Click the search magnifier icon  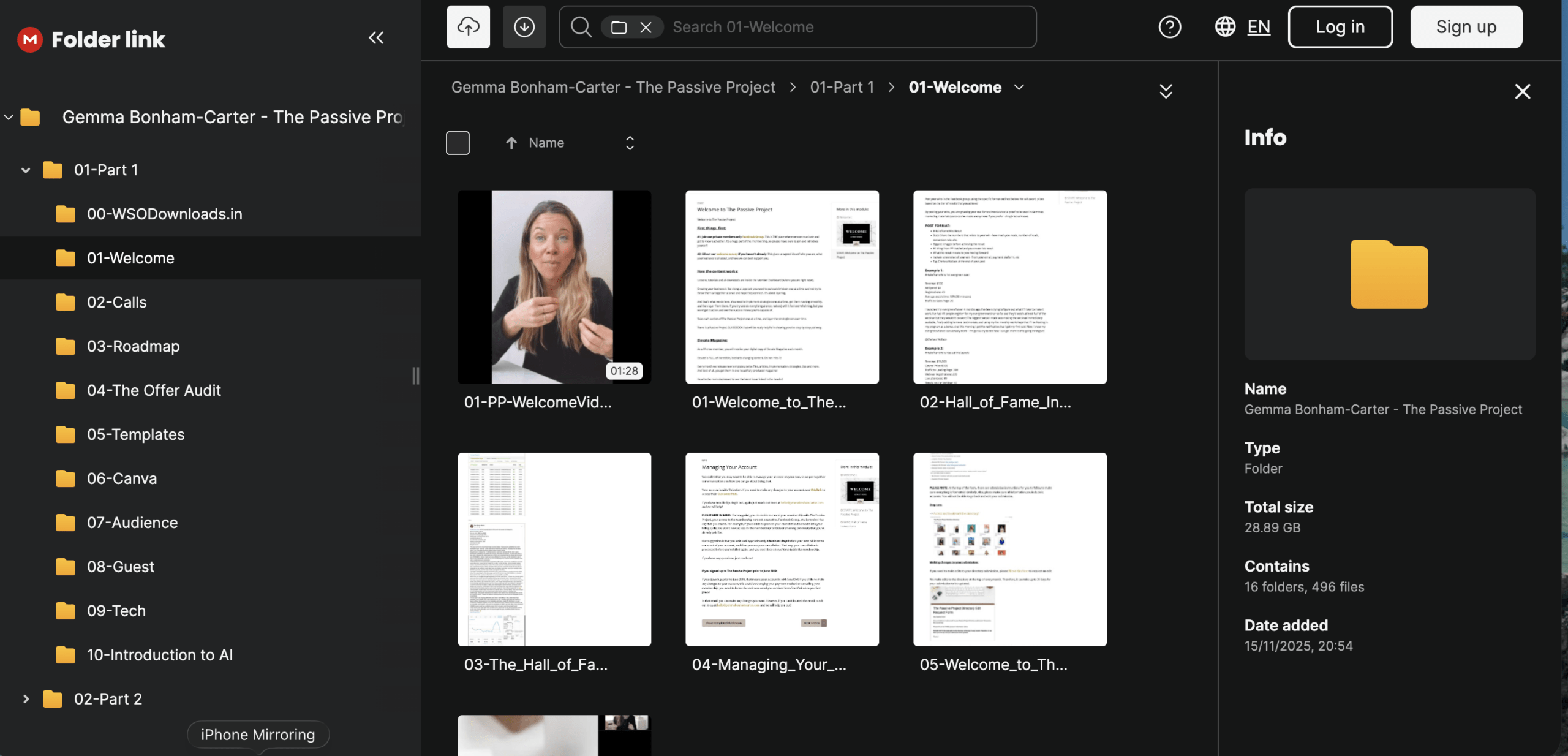pos(581,27)
